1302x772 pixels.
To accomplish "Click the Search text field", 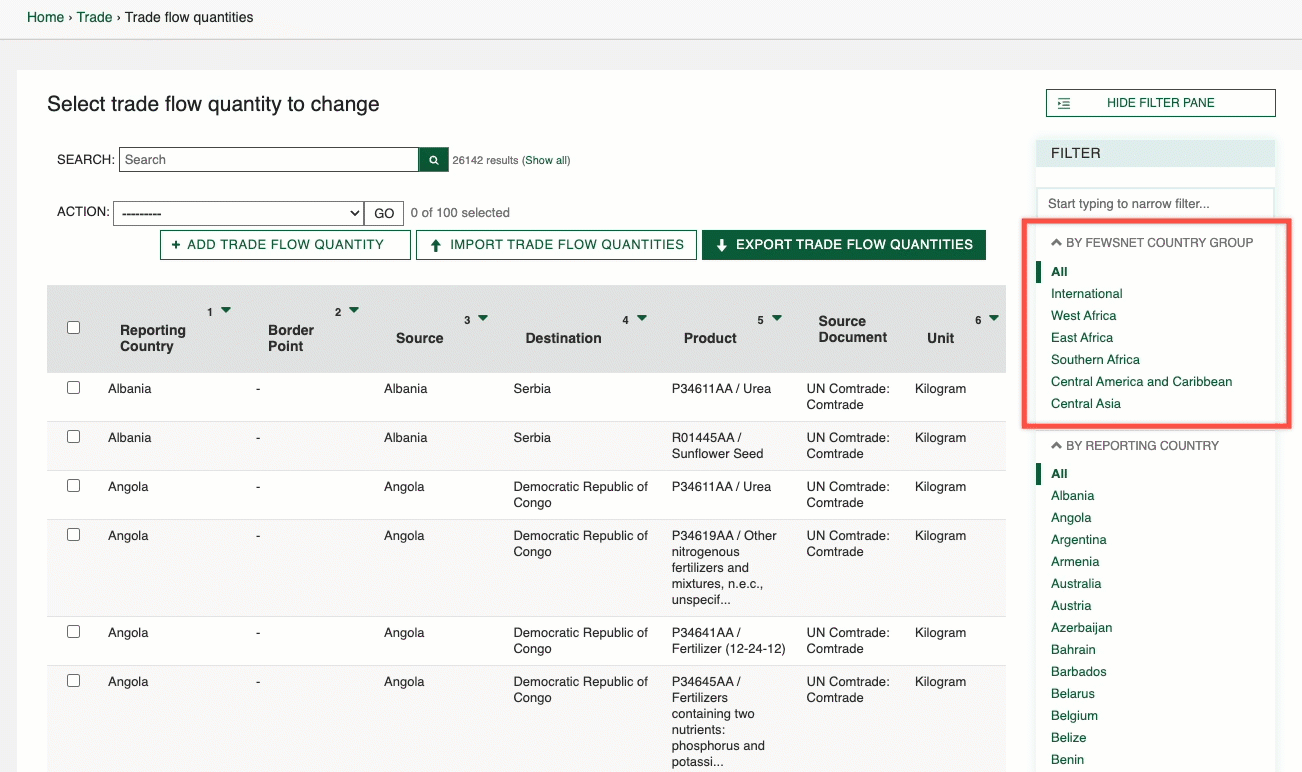I will coord(268,160).
